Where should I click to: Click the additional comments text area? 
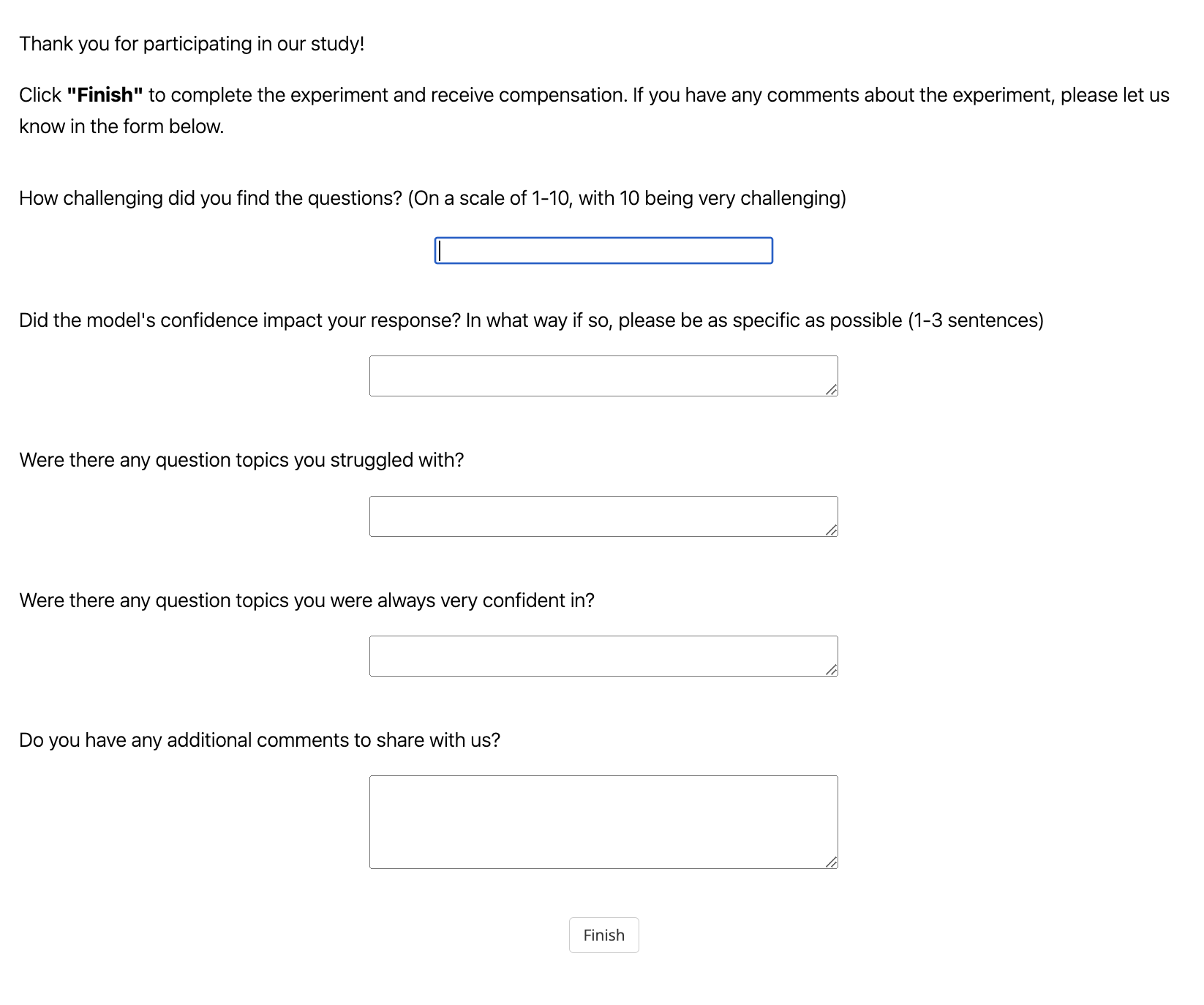coord(603,821)
